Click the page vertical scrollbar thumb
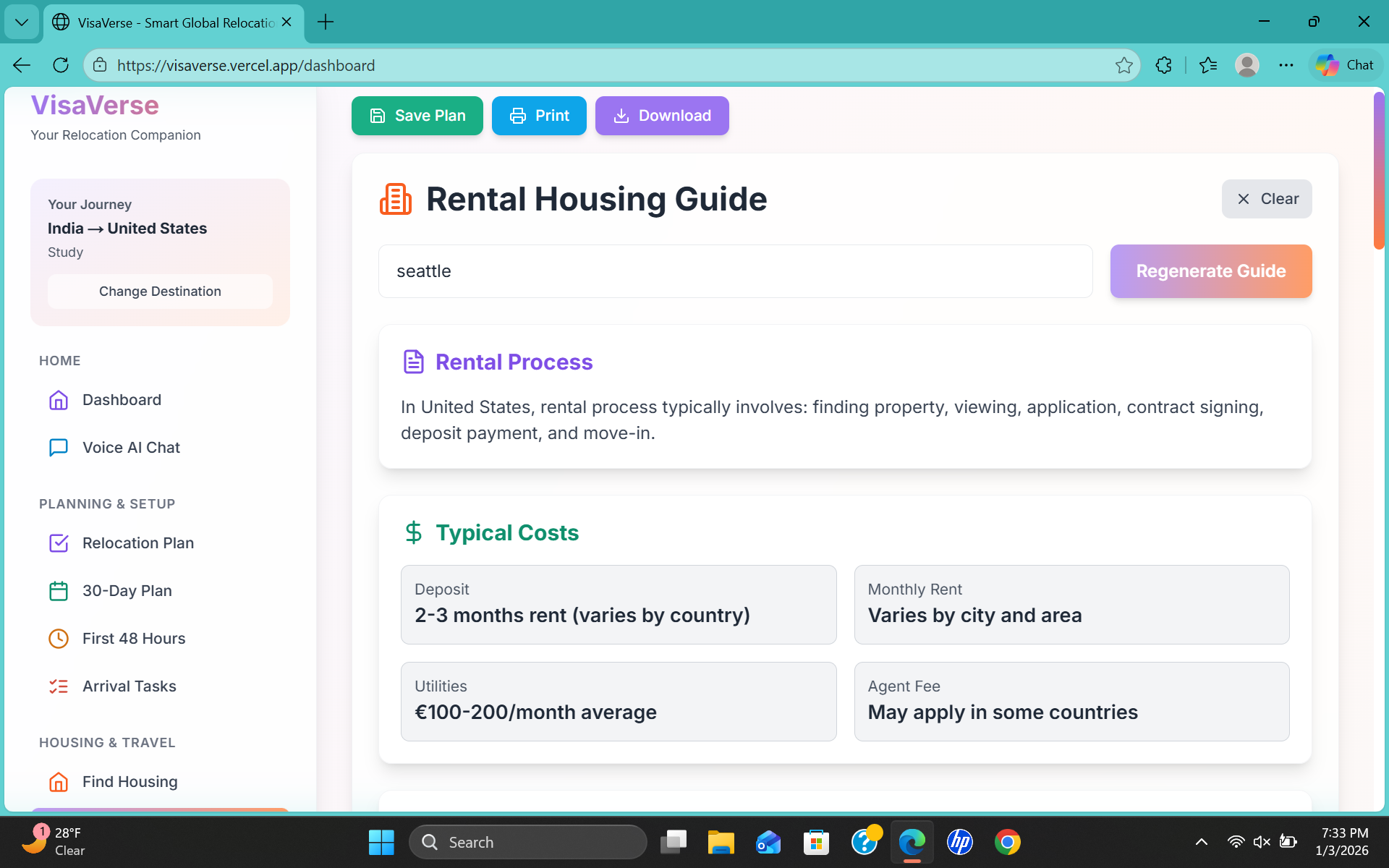1389x868 pixels. (x=1378, y=170)
